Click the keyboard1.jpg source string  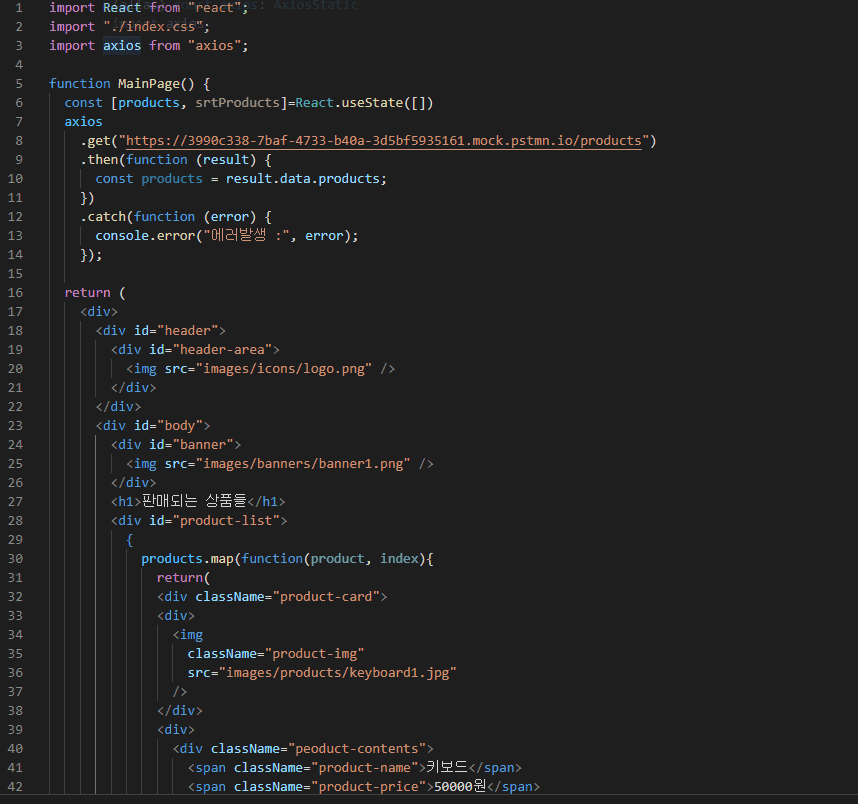[x=337, y=673]
